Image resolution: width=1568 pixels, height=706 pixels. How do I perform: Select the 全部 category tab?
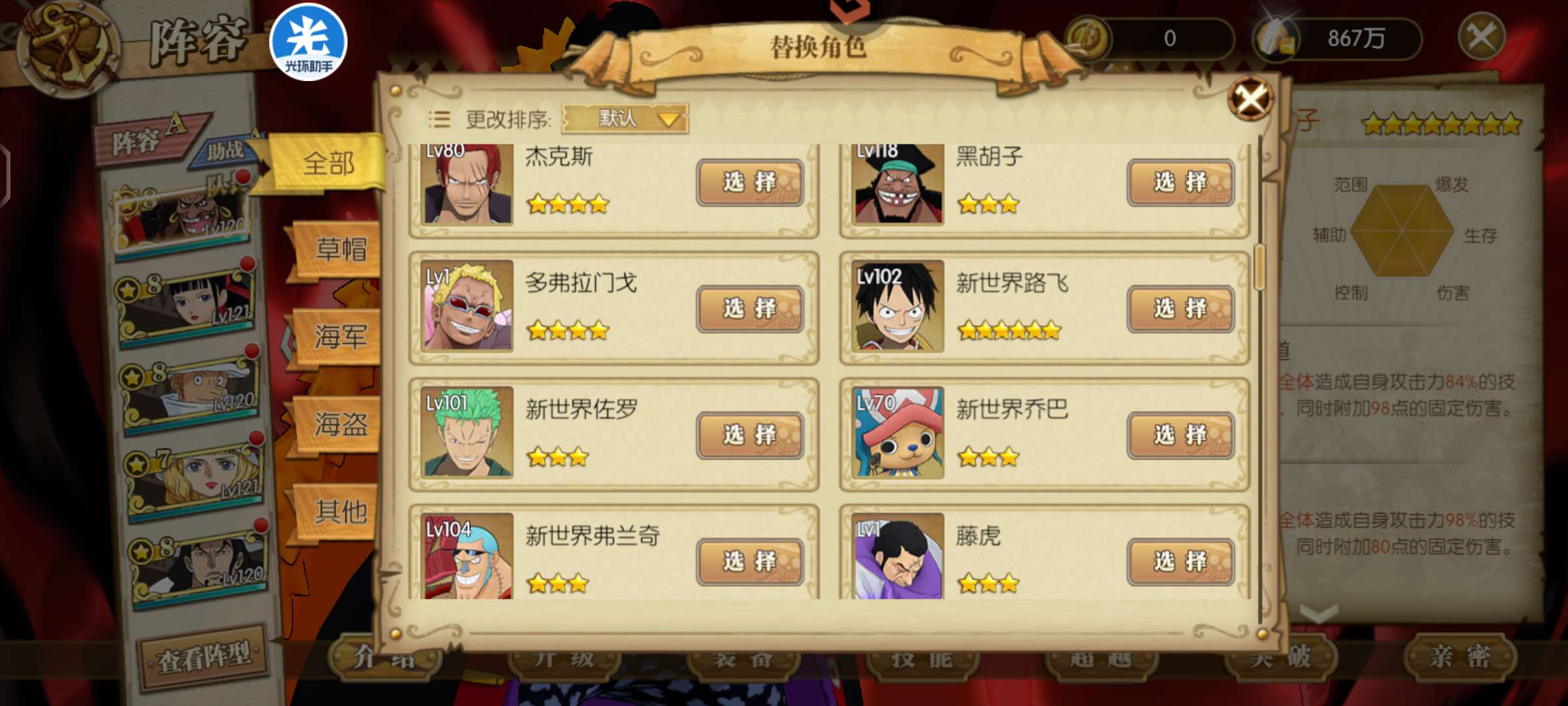click(x=327, y=163)
